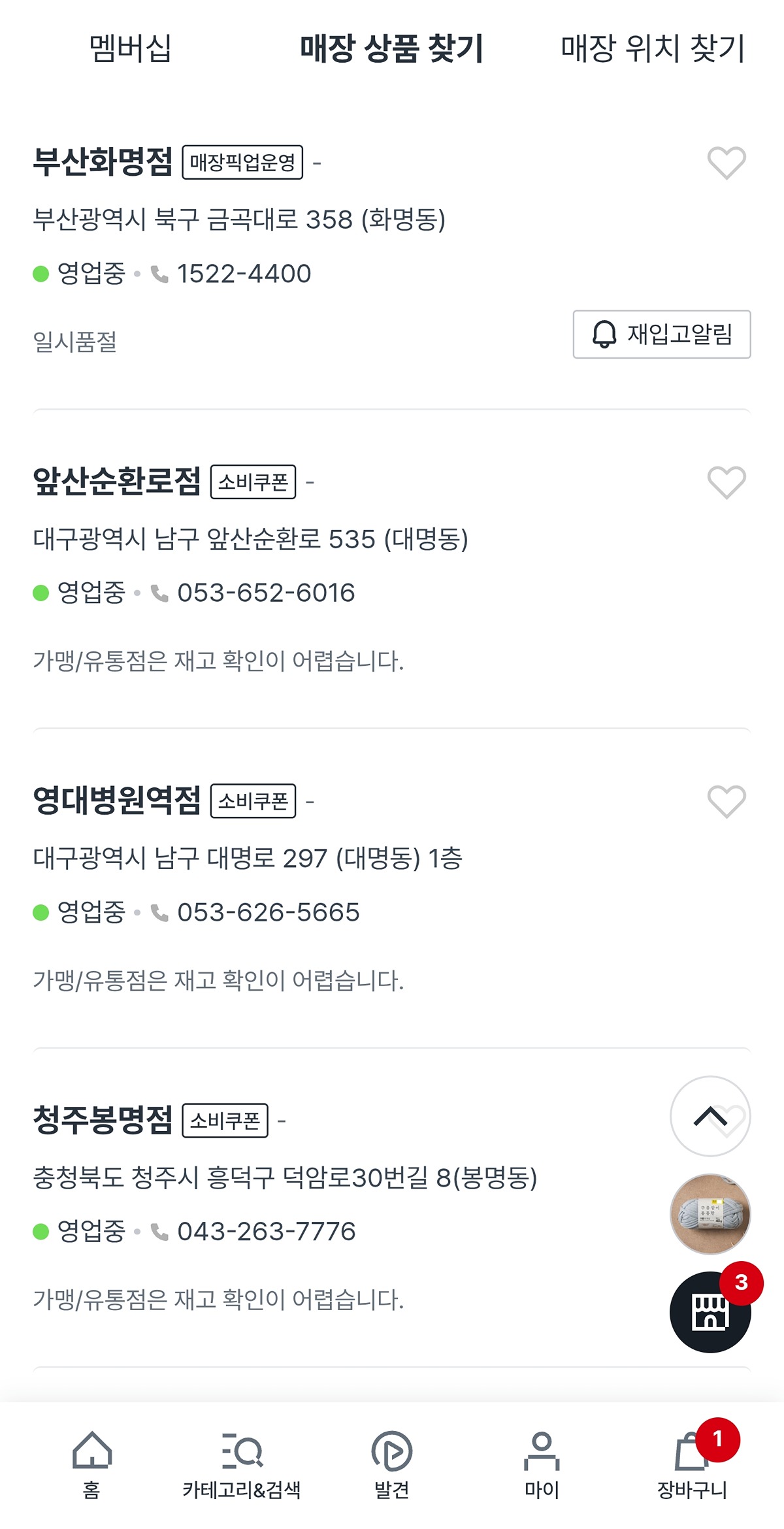Open the 청주봉명점 store entry
This screenshot has width=784, height=1529.
[103, 1120]
